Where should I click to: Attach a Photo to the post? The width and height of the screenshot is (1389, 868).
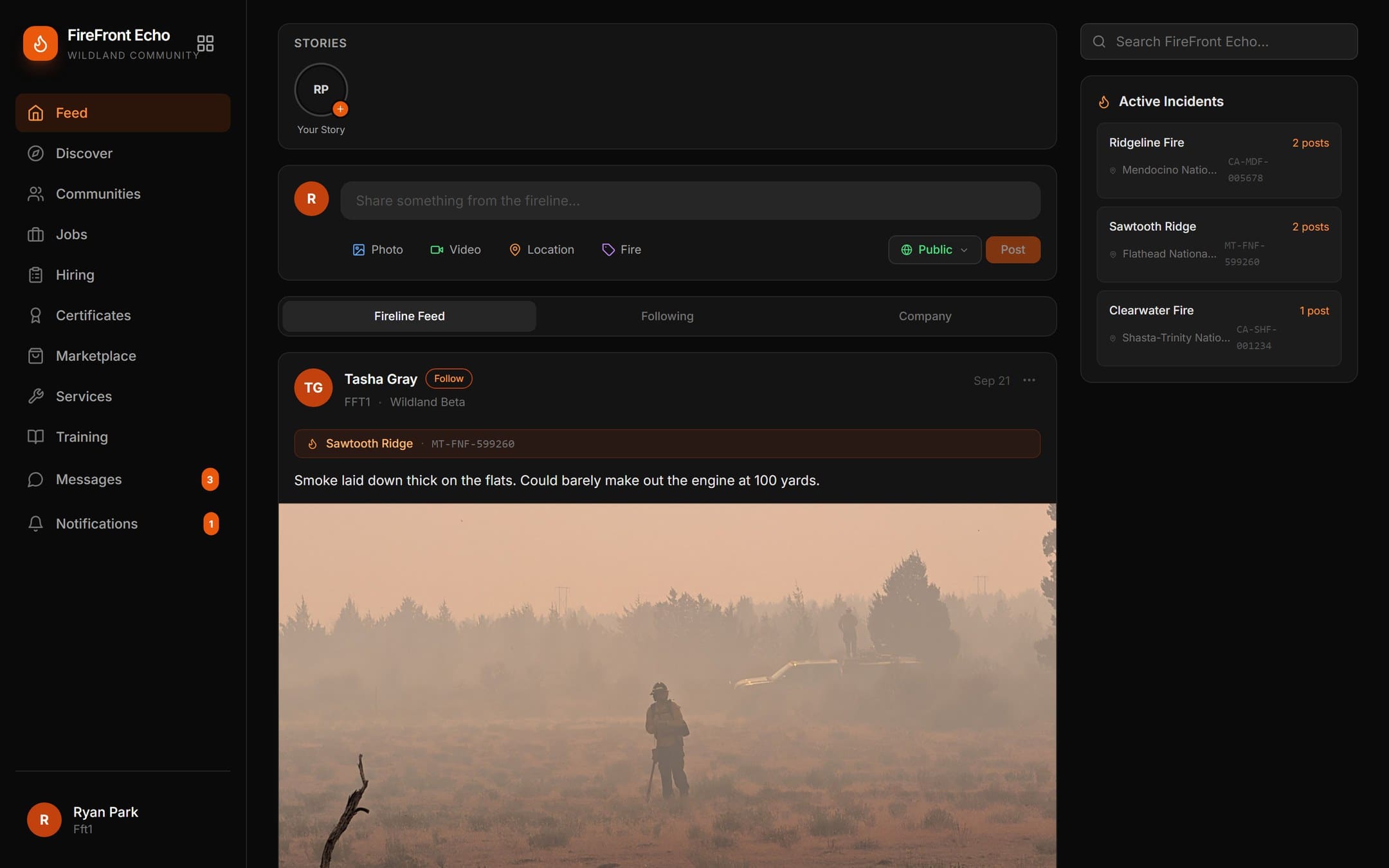tap(377, 249)
